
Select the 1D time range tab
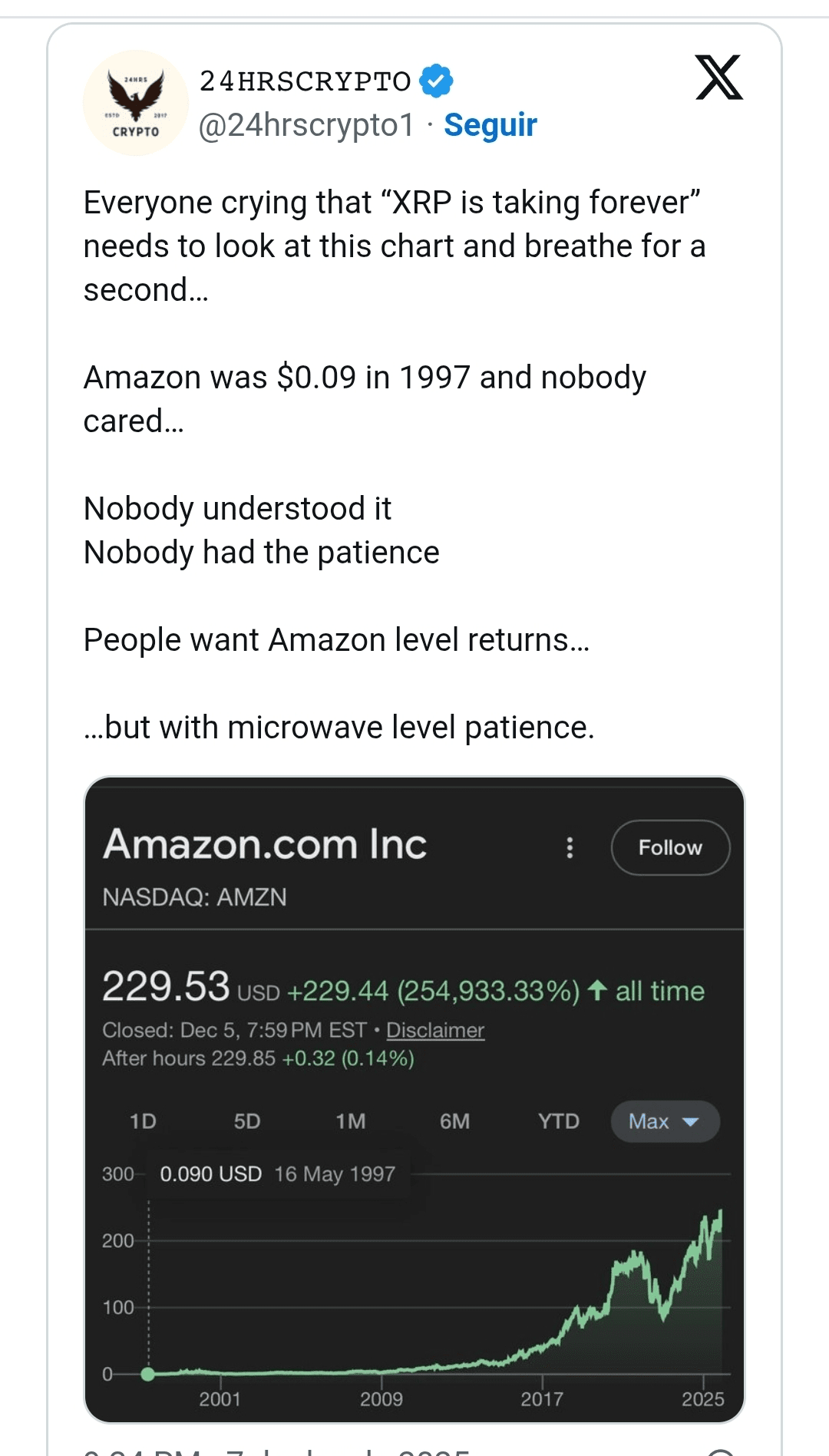coord(143,1121)
